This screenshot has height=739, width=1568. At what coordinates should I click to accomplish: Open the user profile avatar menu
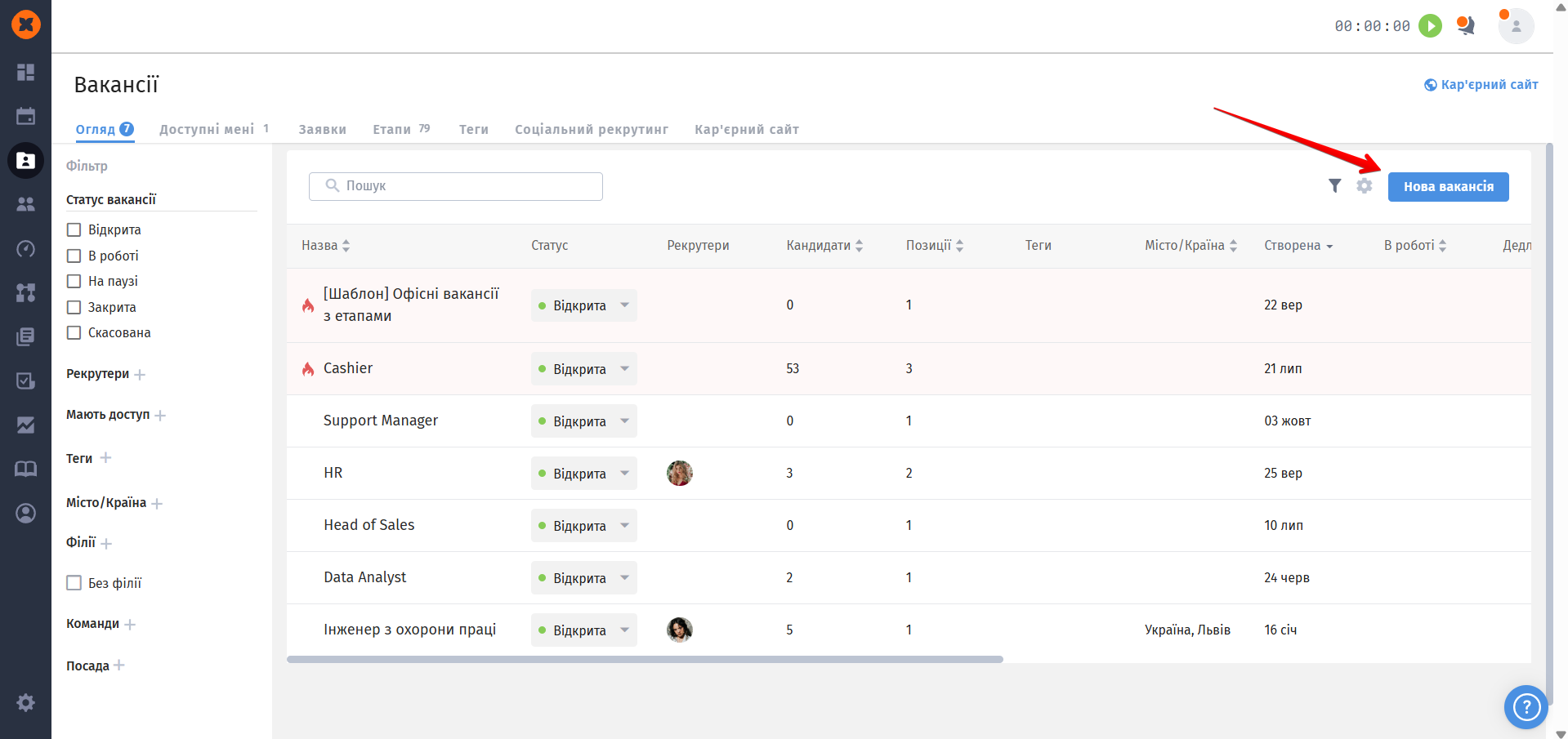pos(1516,26)
